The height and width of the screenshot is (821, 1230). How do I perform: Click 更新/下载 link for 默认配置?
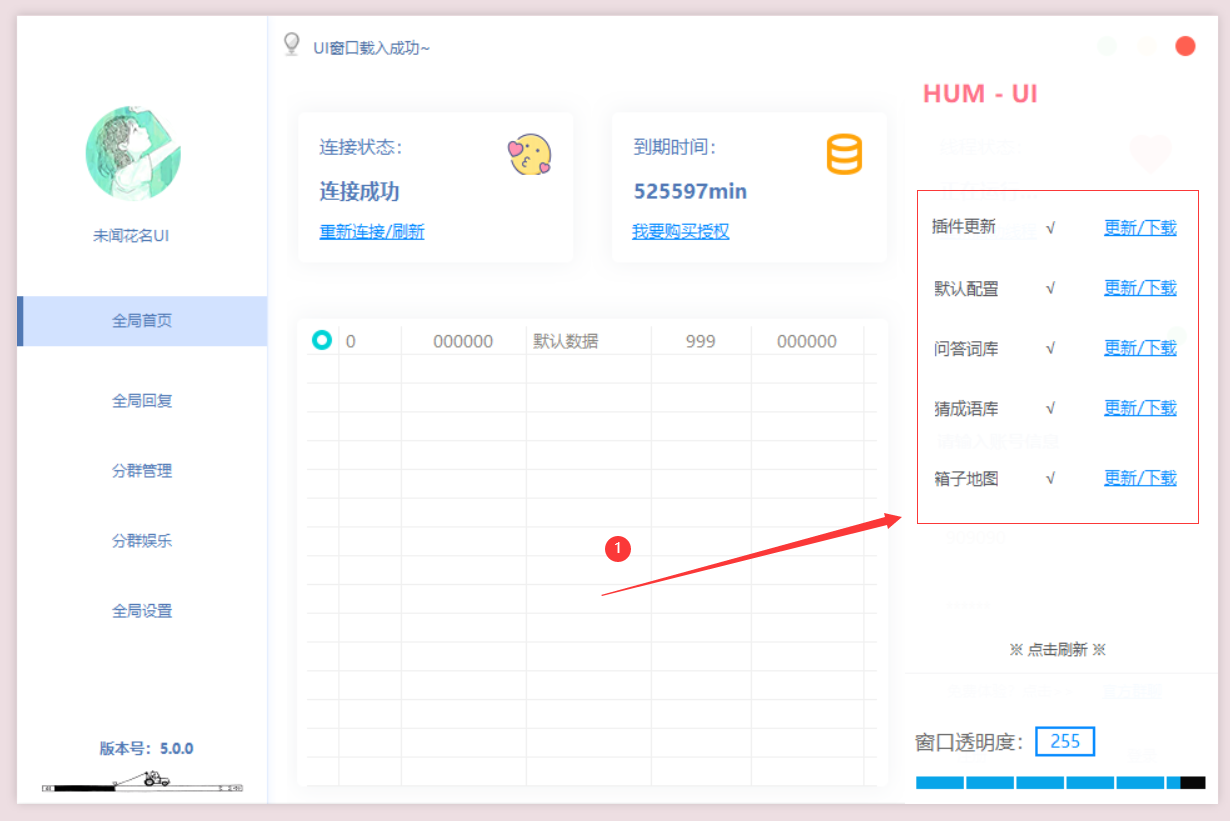pos(1140,288)
